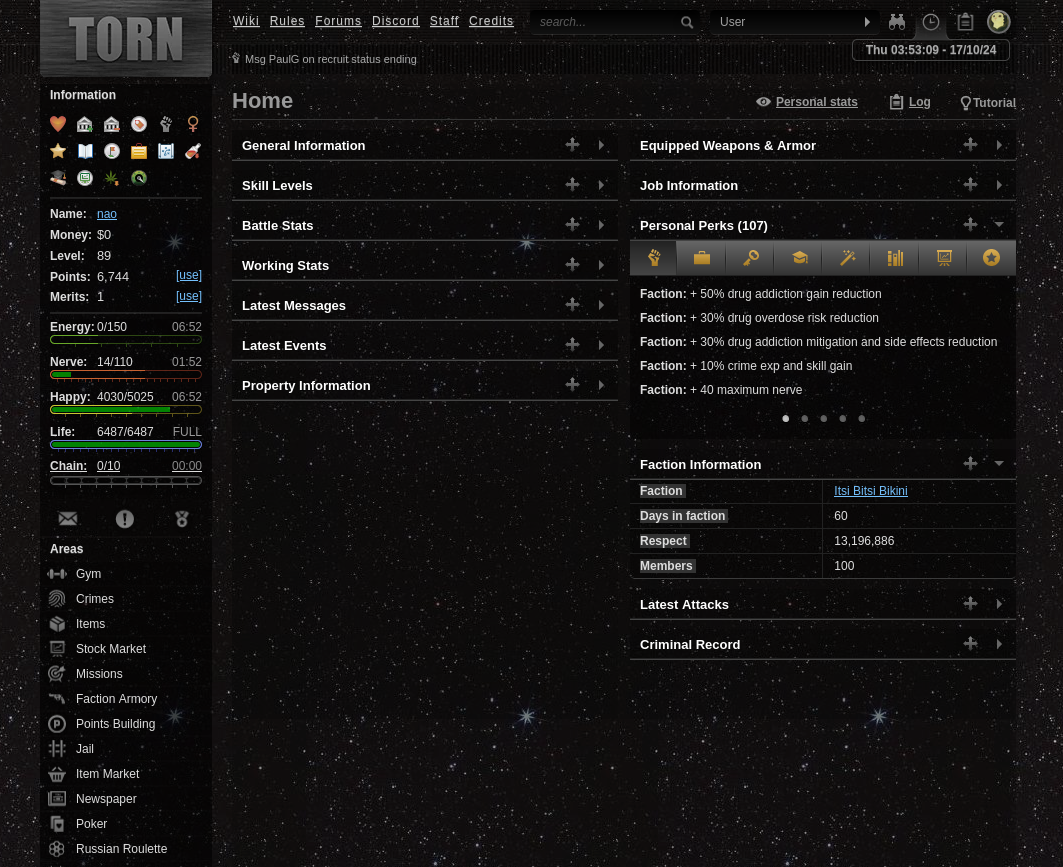Open the events clock icon in the top bar
Screen dimensions: 1063x867
pos(931,21)
